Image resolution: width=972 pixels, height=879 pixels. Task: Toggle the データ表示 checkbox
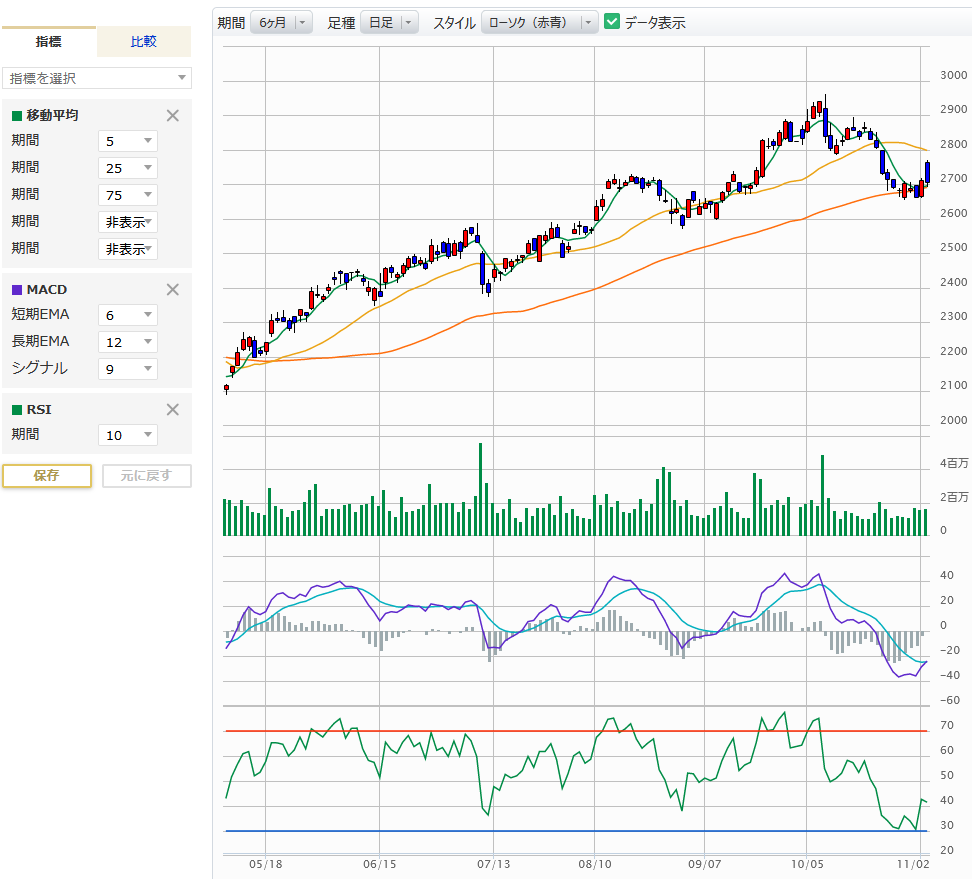[613, 21]
